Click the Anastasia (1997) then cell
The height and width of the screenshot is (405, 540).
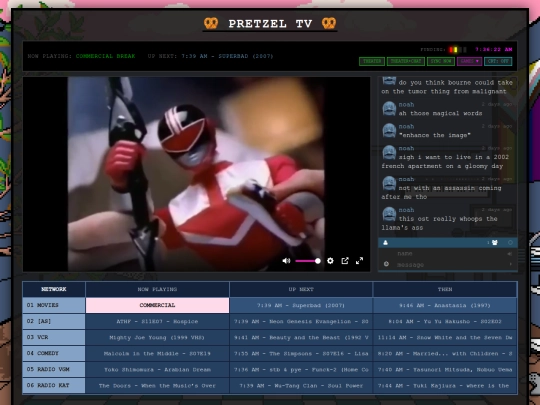[x=445, y=305]
